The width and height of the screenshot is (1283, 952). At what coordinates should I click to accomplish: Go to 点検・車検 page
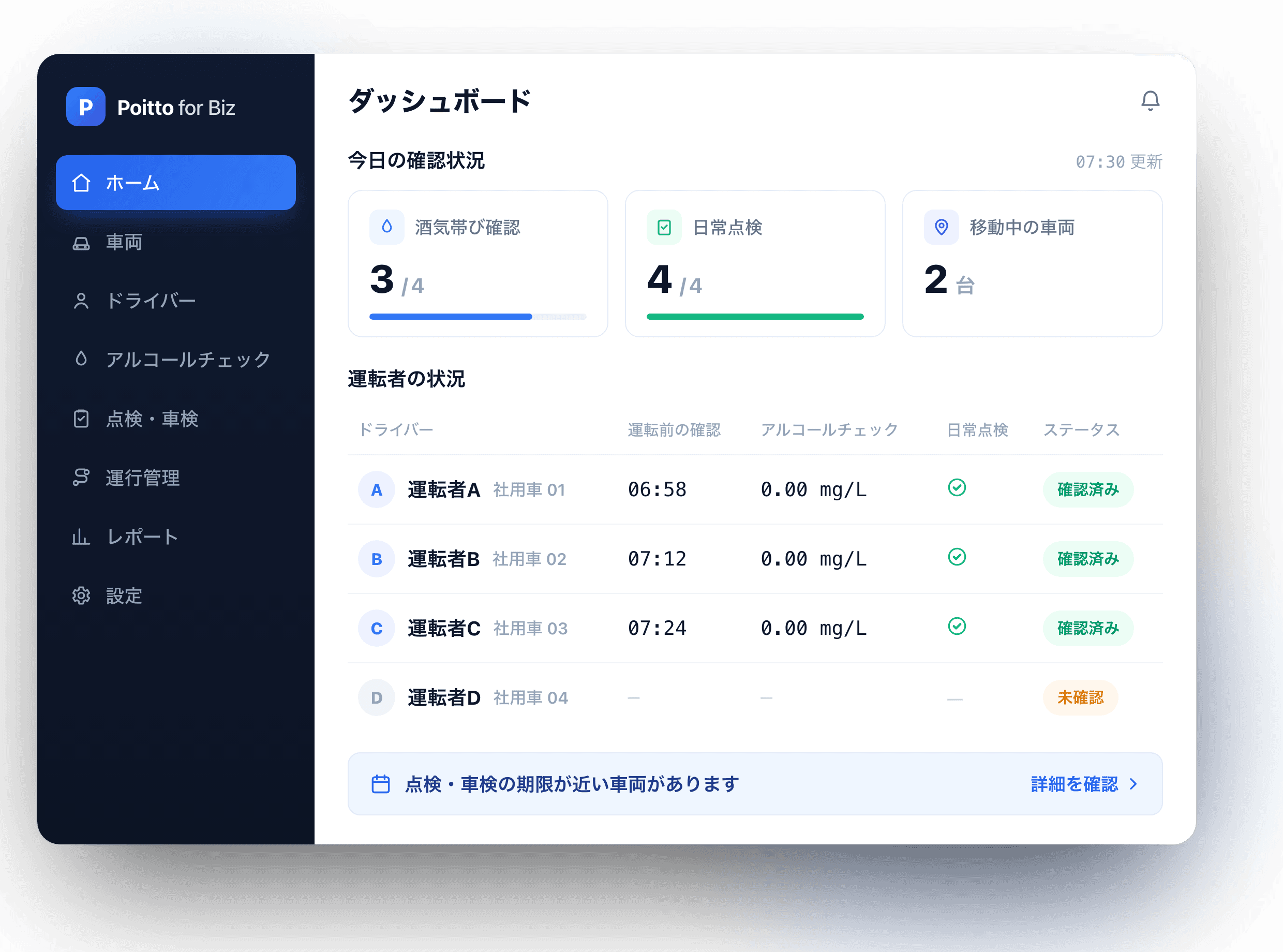[x=176, y=419]
